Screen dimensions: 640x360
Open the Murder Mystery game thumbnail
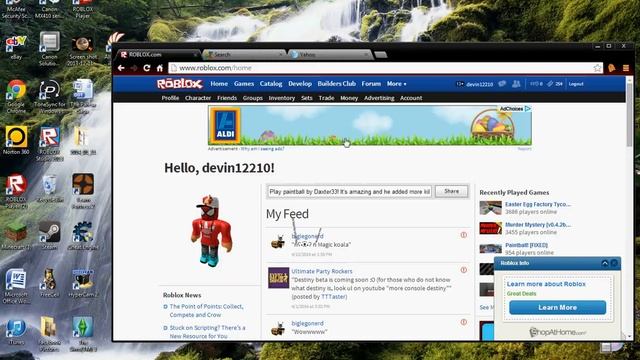pos(490,228)
